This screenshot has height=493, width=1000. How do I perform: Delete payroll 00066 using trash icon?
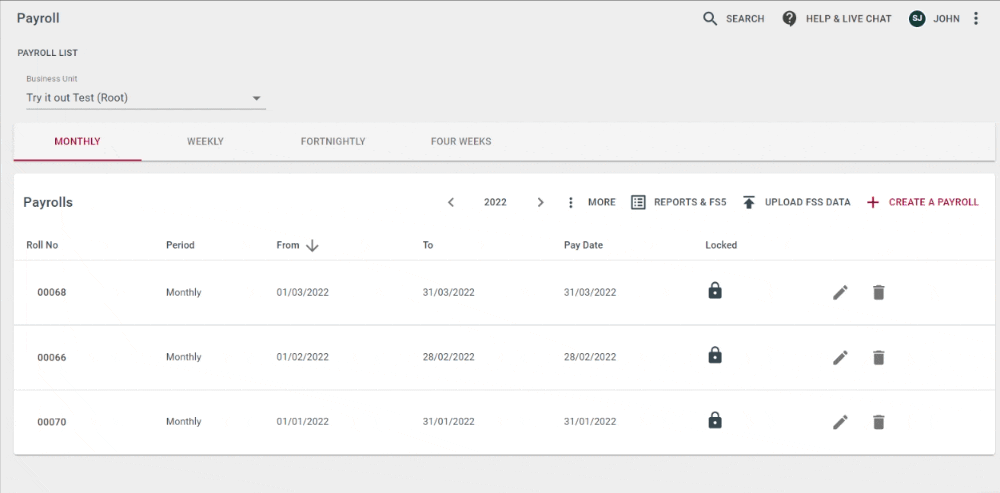coord(879,358)
